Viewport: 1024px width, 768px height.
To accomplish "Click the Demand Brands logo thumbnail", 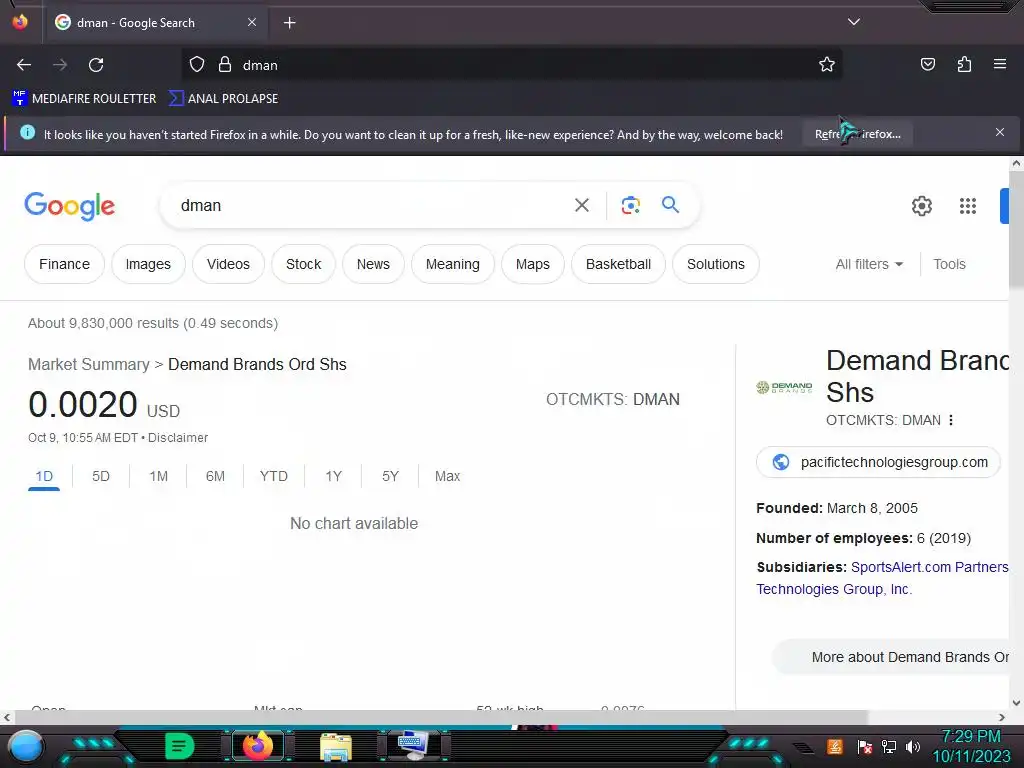I will (x=784, y=387).
